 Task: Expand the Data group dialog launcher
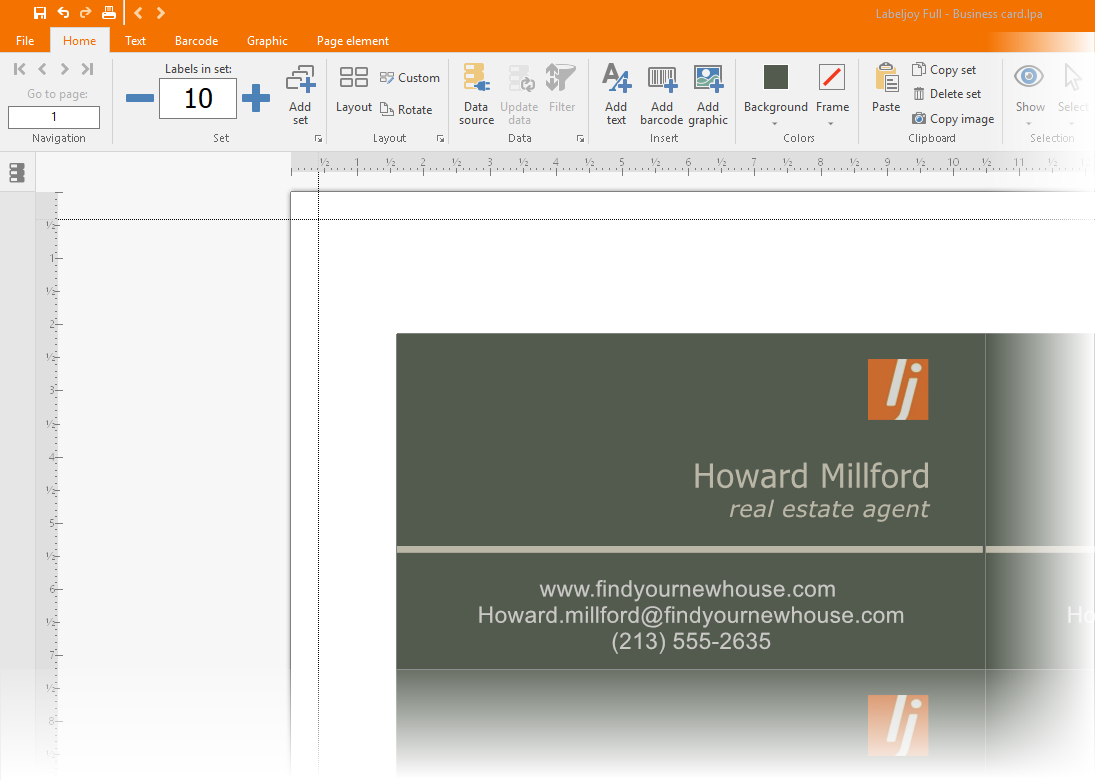(580, 138)
